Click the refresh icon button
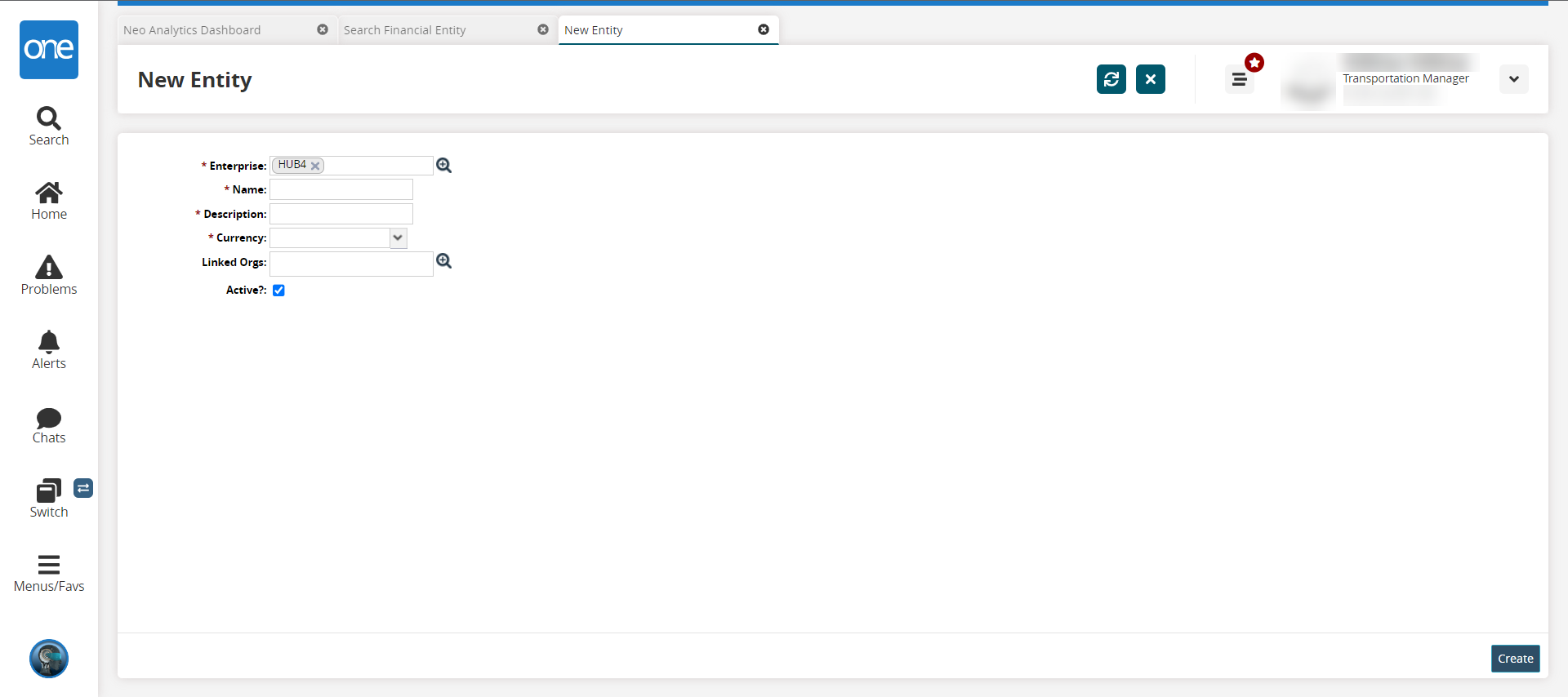The height and width of the screenshot is (697, 1568). coord(1111,79)
